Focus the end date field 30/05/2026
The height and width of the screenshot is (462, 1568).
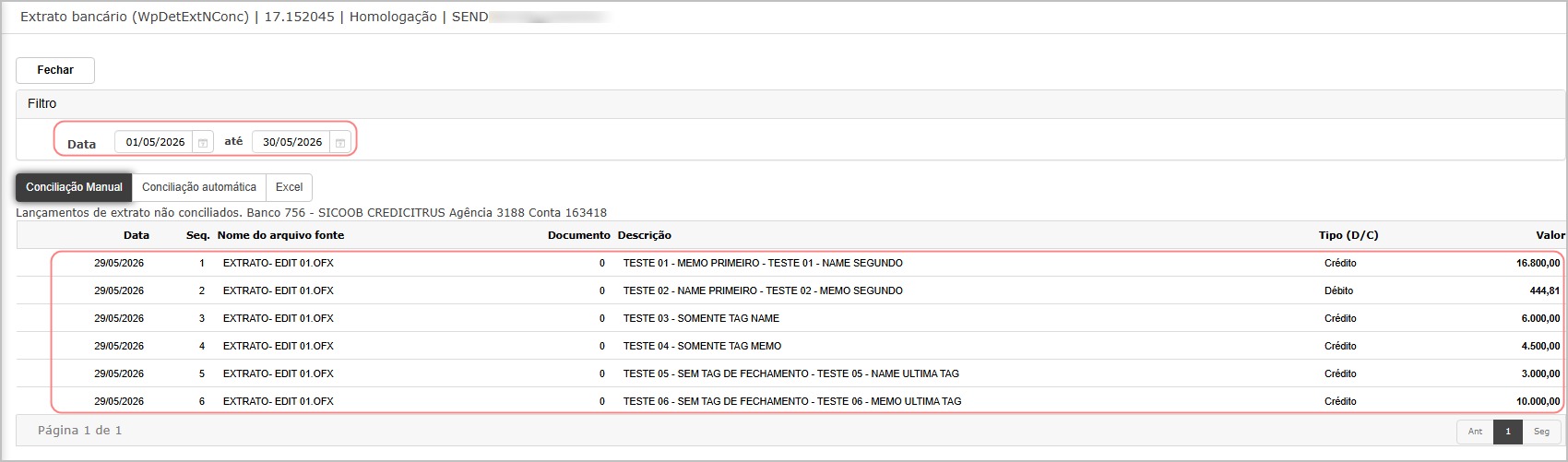click(291, 142)
